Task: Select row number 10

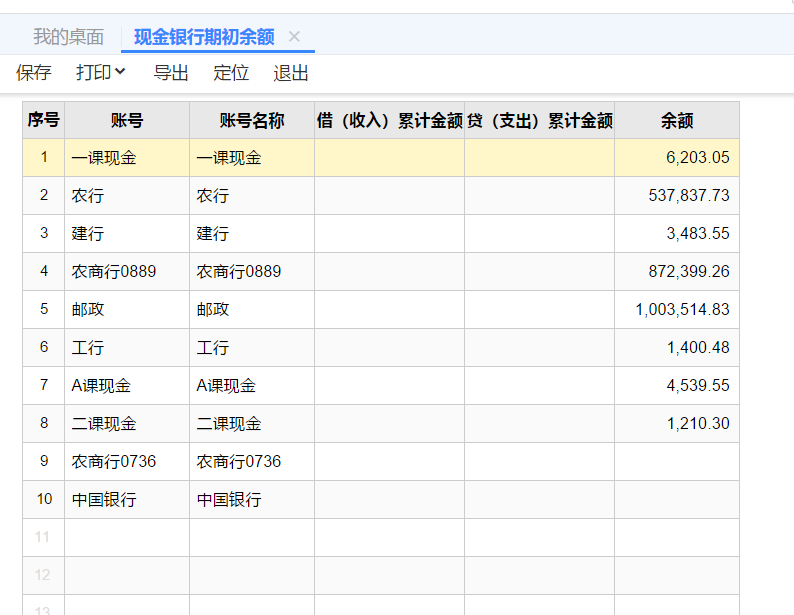Action: pyautogui.click(x=44, y=499)
